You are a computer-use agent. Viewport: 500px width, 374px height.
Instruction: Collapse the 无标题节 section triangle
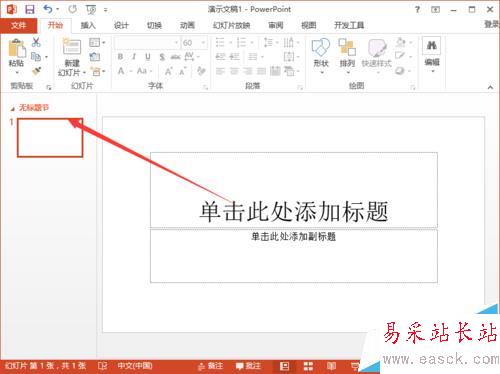point(13,108)
